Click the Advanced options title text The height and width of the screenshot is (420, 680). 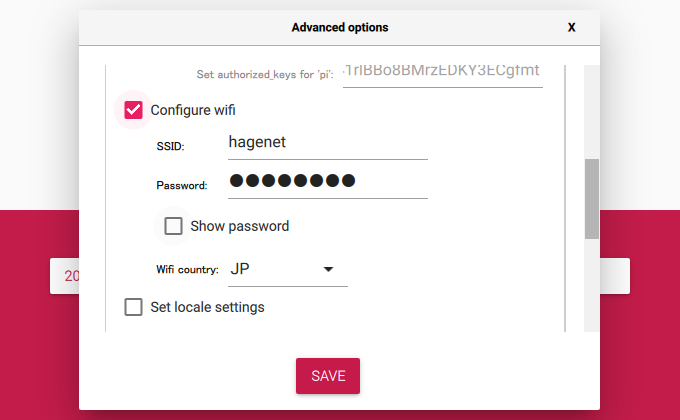(x=340, y=27)
